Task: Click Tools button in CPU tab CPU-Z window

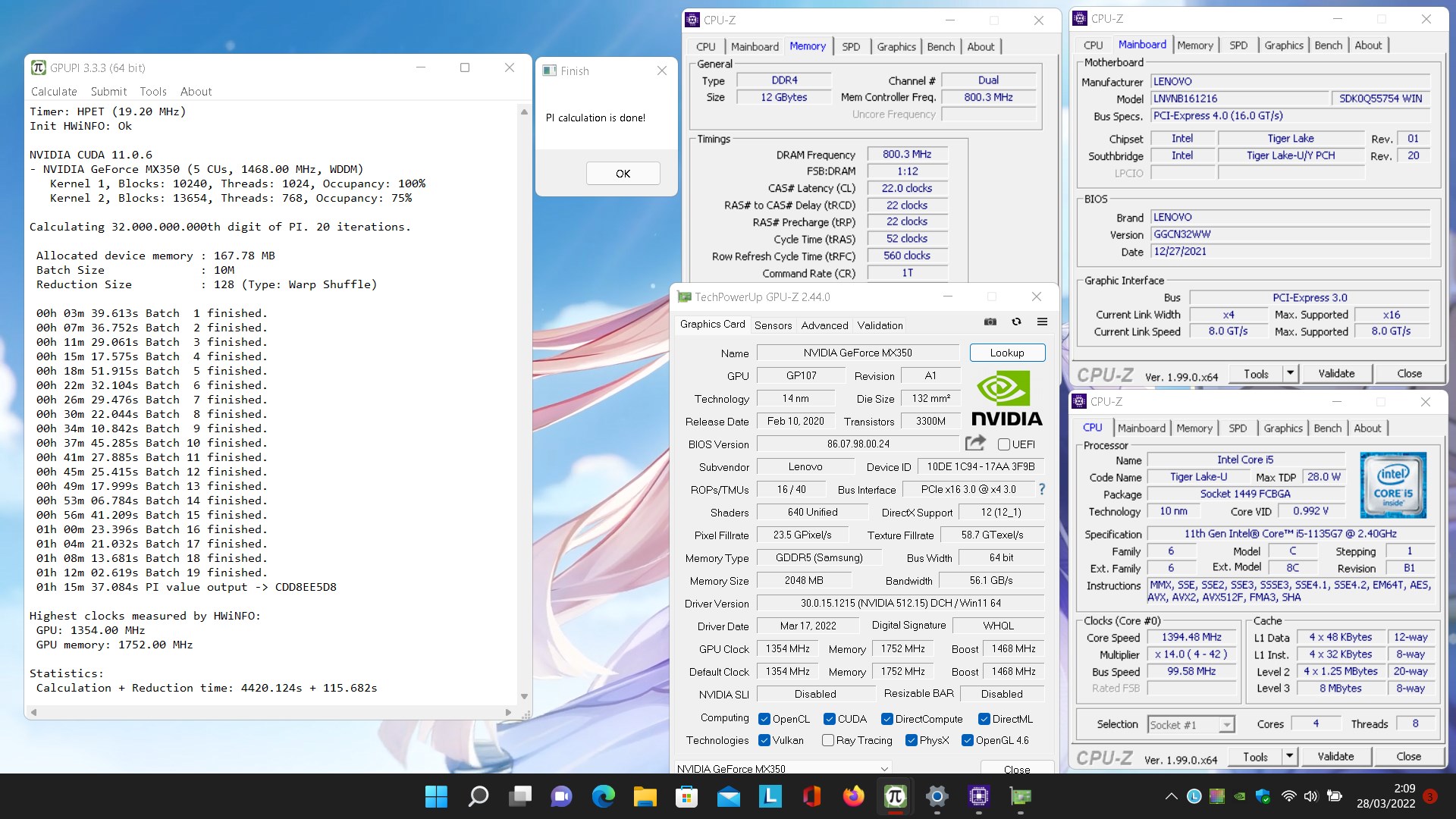Action: (x=1255, y=756)
